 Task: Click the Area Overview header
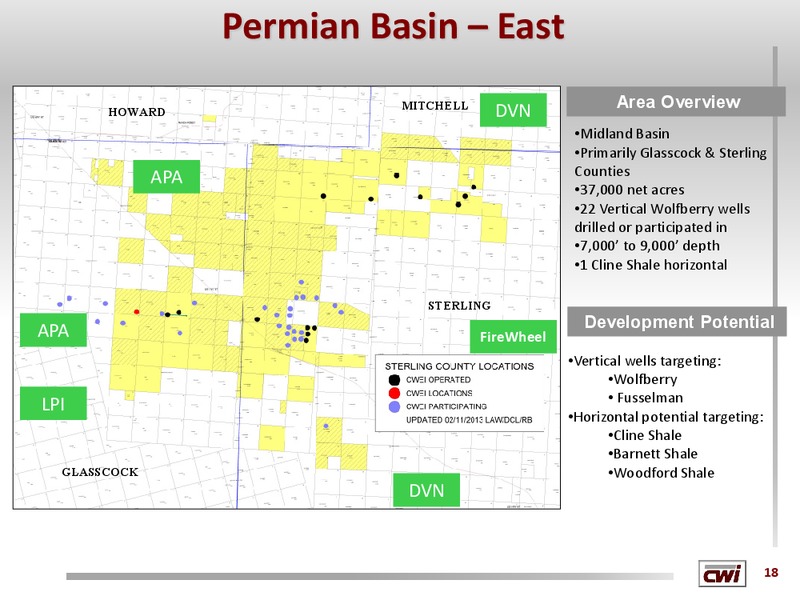676,102
